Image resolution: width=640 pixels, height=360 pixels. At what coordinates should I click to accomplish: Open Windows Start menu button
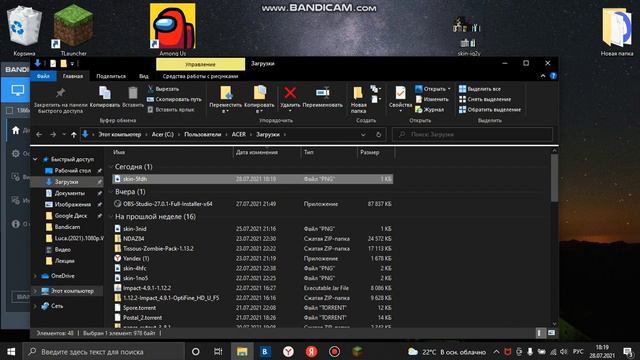11,351
